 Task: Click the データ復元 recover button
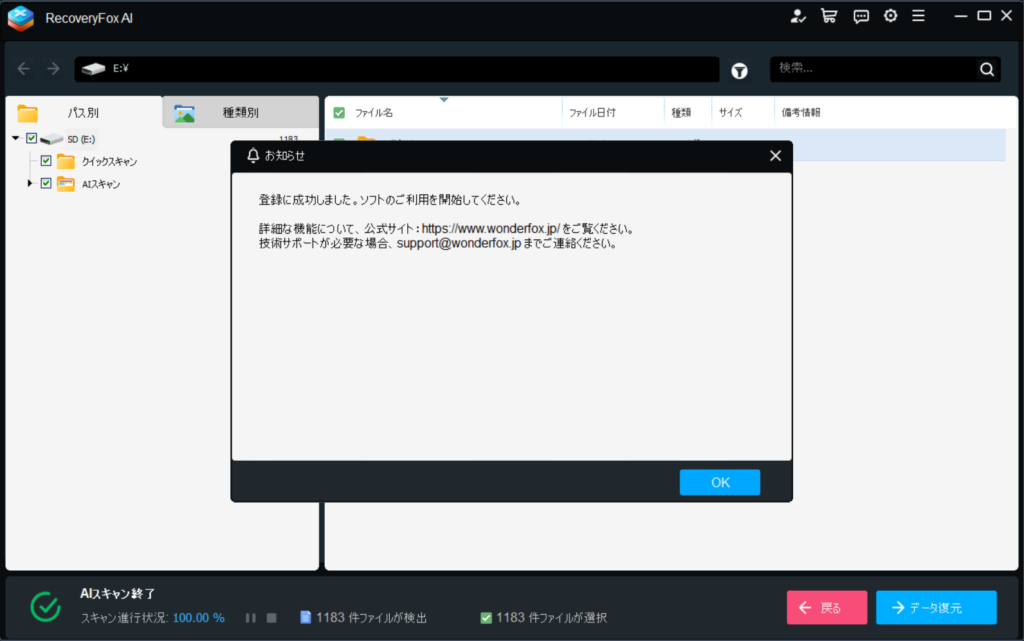click(x=936, y=607)
